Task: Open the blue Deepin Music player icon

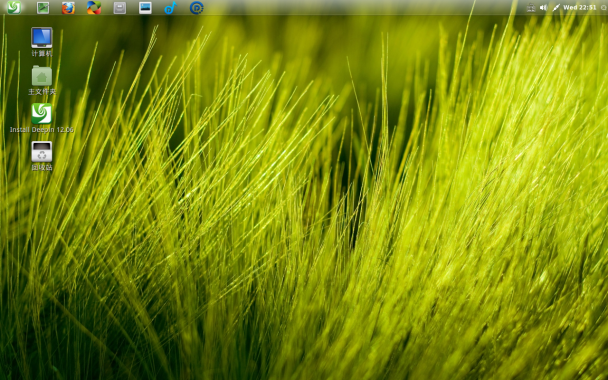Action: [x=171, y=8]
